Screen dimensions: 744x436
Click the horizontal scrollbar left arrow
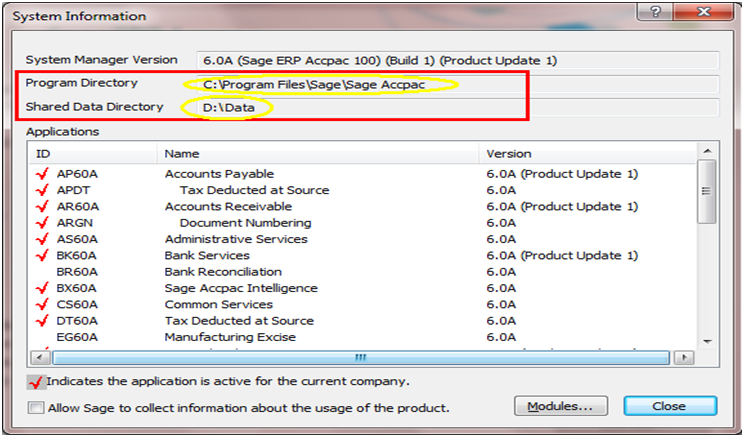click(40, 357)
